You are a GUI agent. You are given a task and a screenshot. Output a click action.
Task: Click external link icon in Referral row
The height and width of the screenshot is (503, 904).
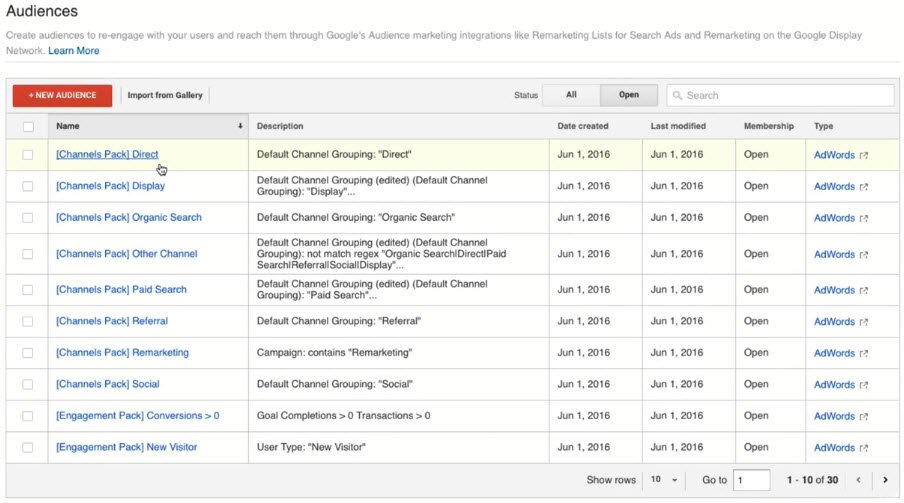tap(864, 322)
